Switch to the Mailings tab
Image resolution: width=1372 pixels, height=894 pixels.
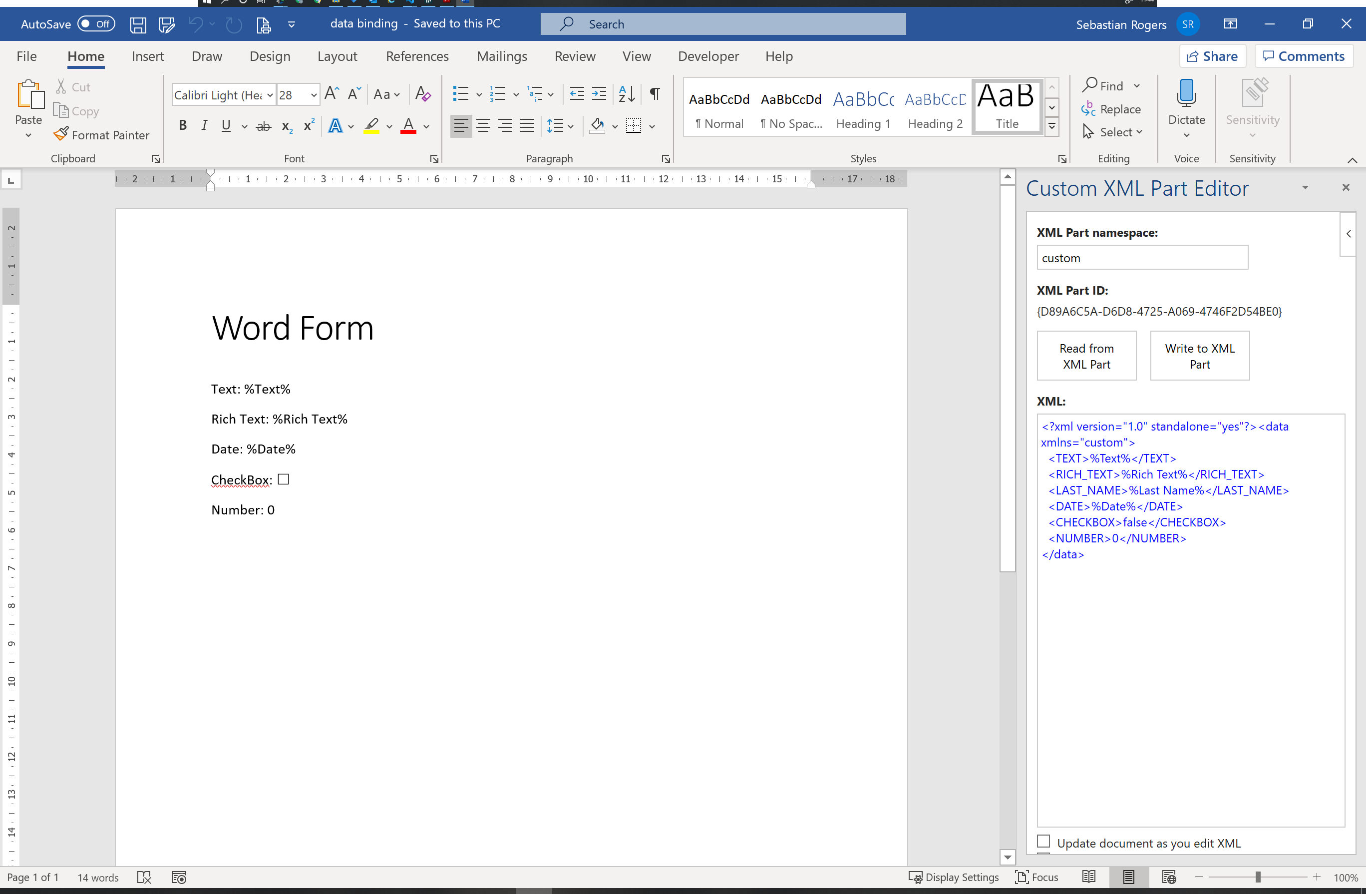[502, 56]
